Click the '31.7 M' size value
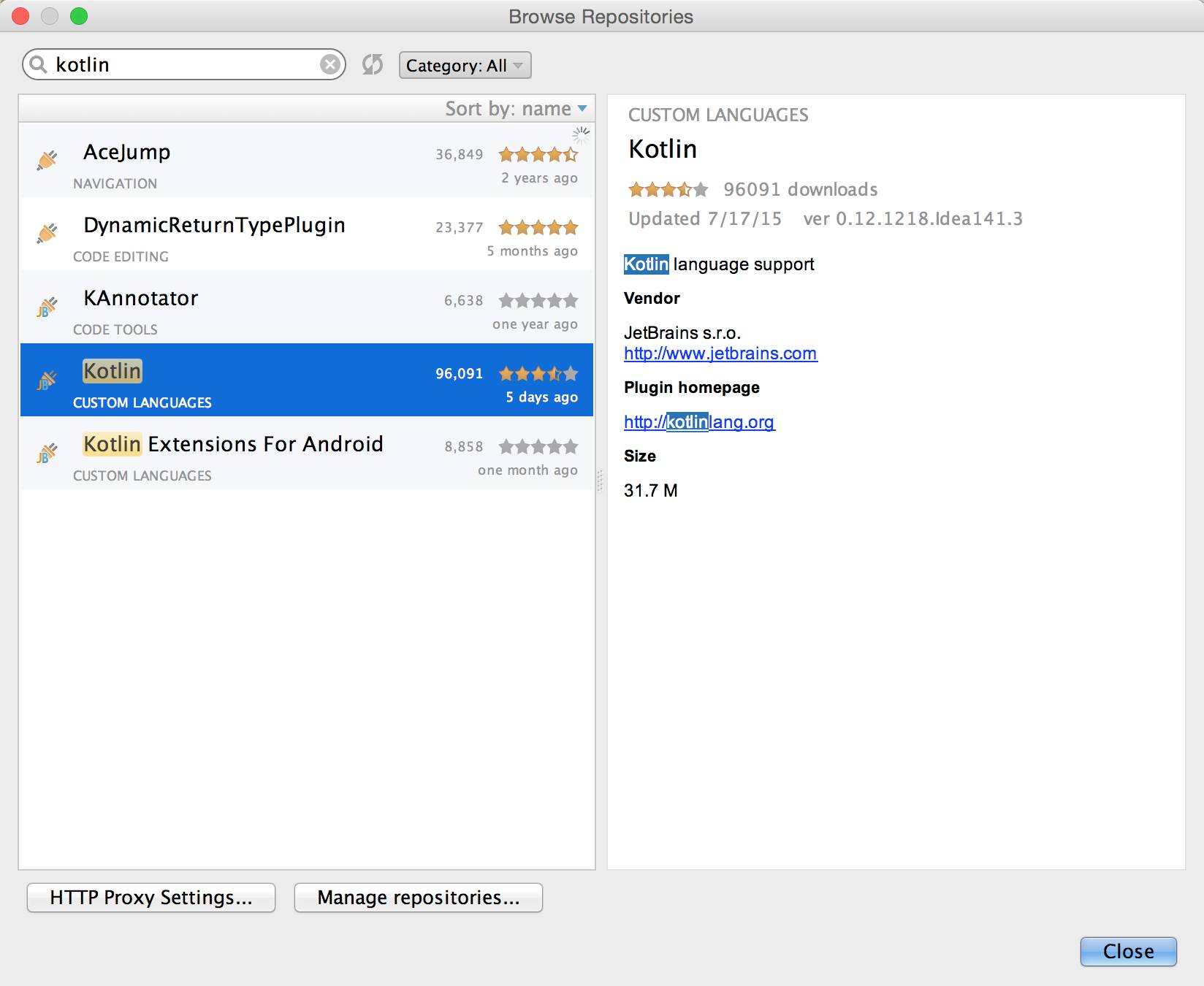 [651, 491]
